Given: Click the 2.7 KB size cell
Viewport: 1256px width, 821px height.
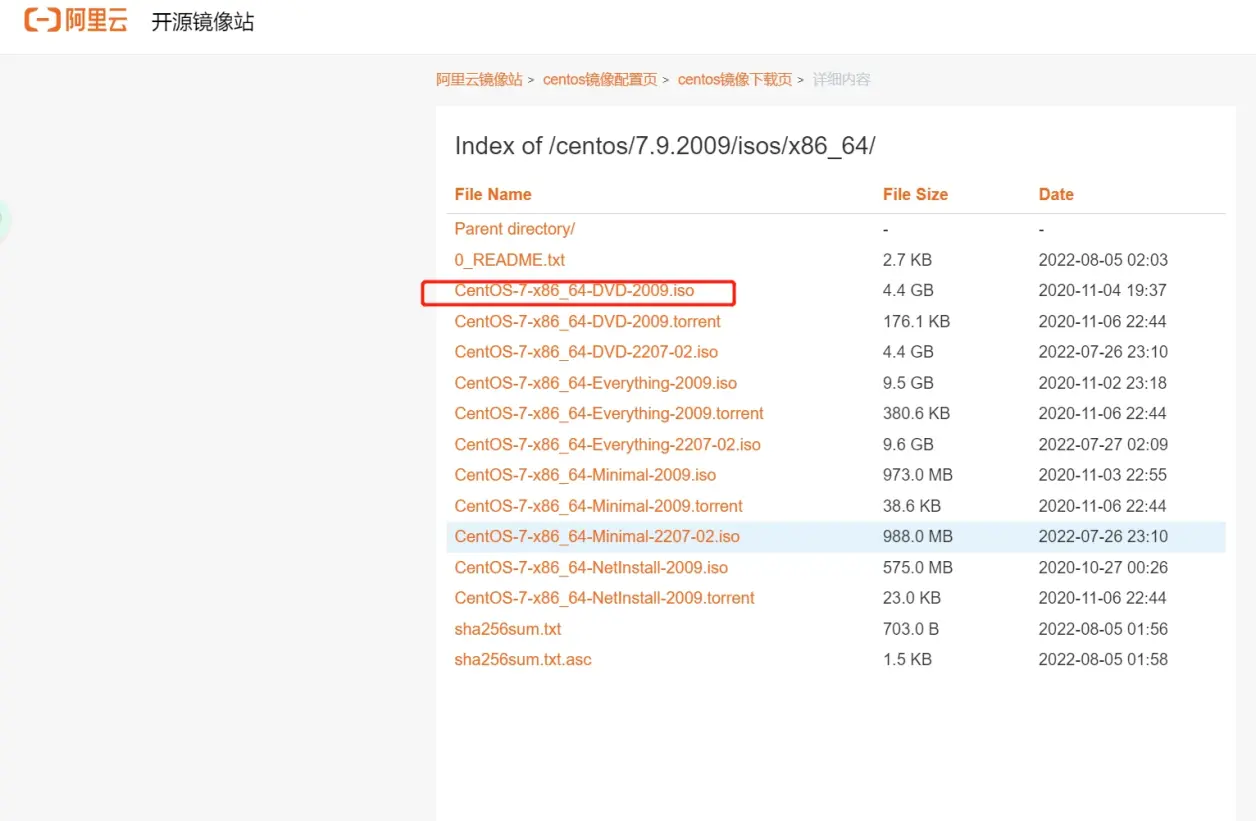Looking at the screenshot, I should point(907,260).
